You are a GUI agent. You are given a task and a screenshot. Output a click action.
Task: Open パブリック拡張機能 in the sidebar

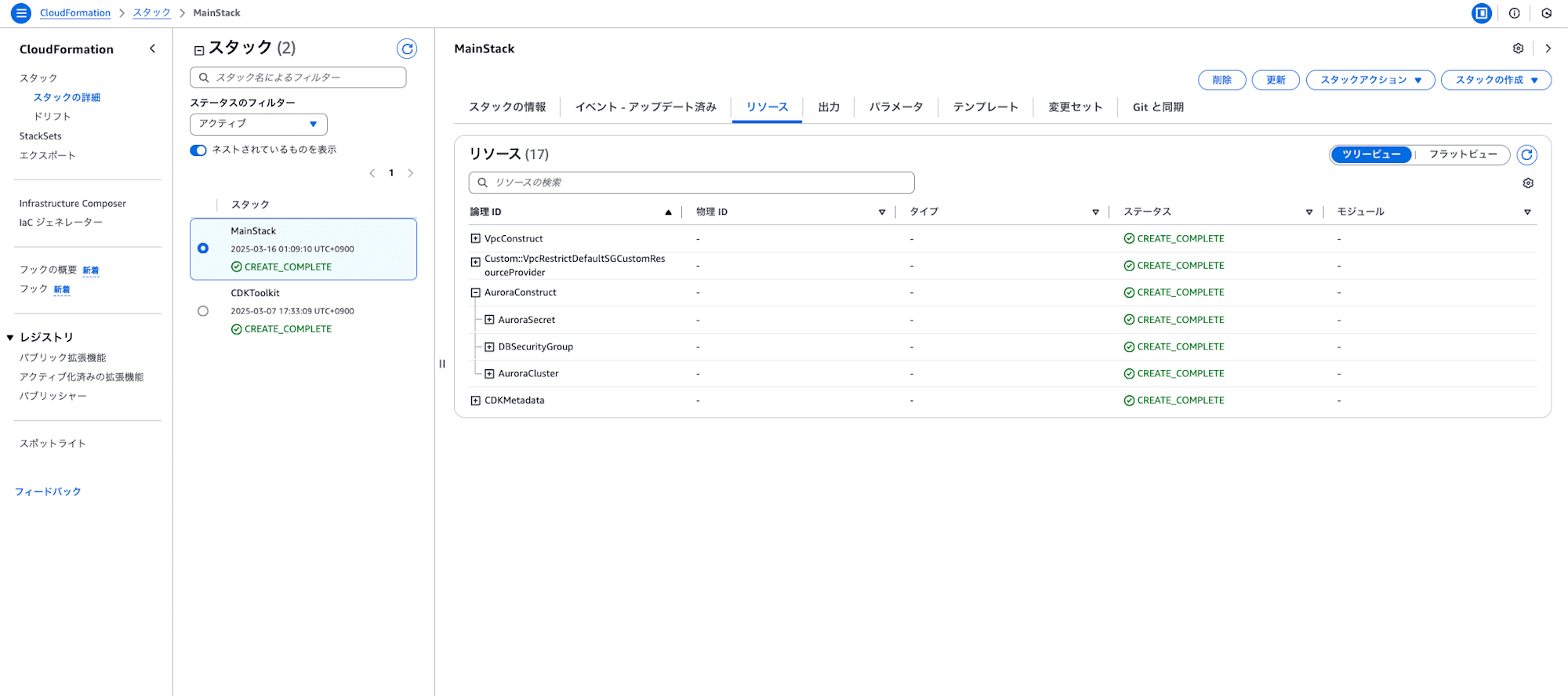(62, 358)
